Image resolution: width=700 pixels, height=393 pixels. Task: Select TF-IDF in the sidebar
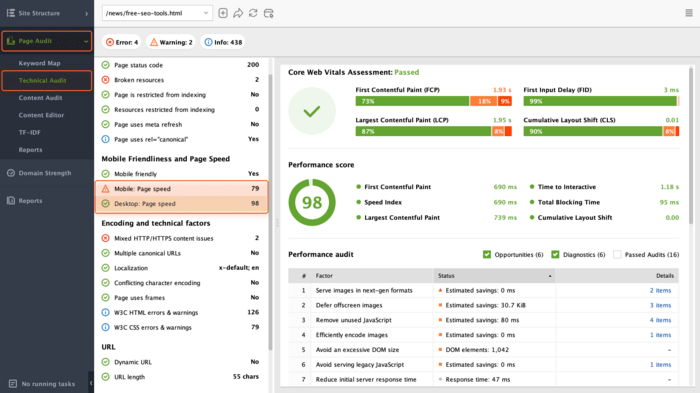(x=29, y=132)
